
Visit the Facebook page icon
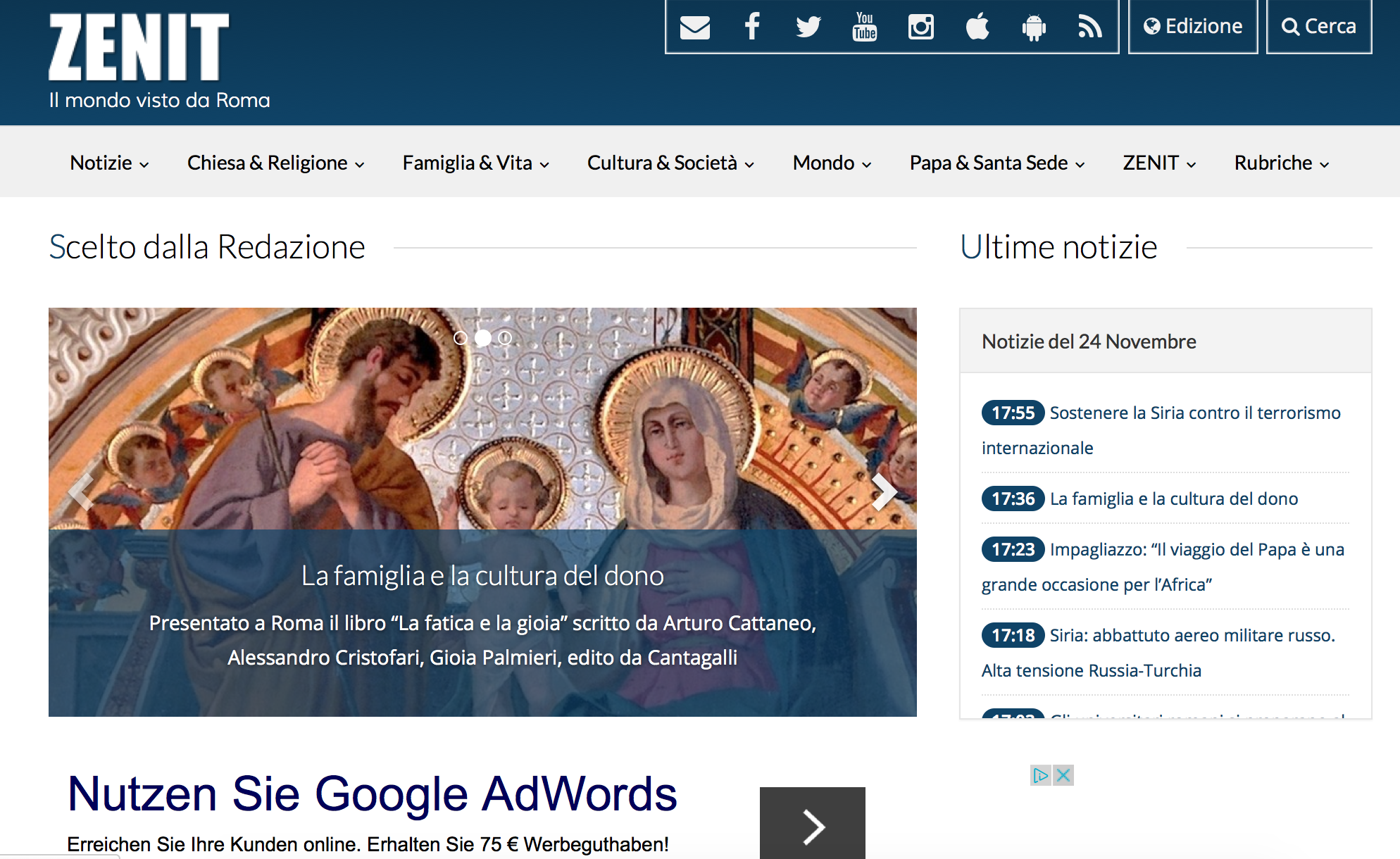752,27
